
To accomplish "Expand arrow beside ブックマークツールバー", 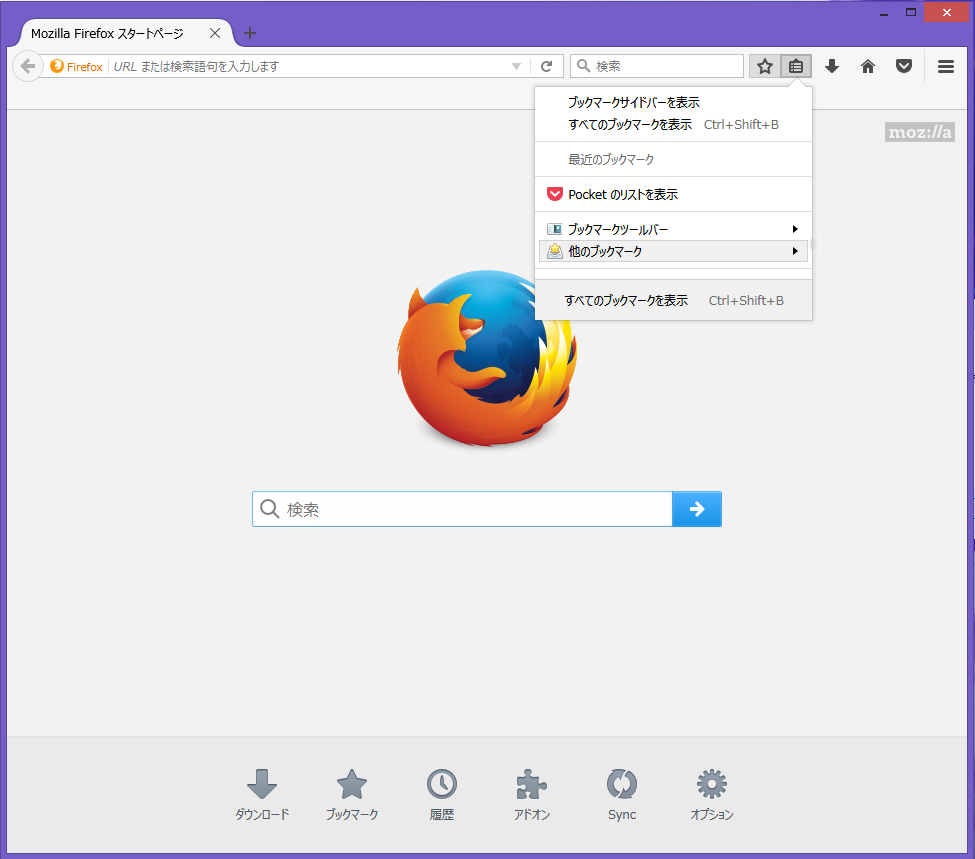I will (x=795, y=229).
